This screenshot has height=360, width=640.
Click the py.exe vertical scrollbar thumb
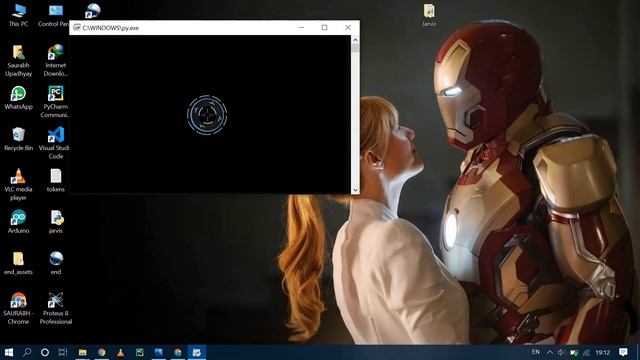point(355,48)
